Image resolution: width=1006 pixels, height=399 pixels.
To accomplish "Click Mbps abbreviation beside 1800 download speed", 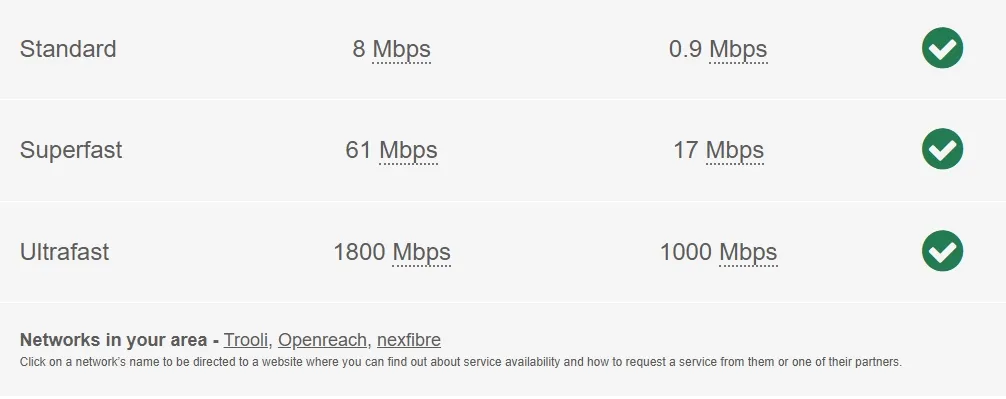I will click(x=422, y=252).
